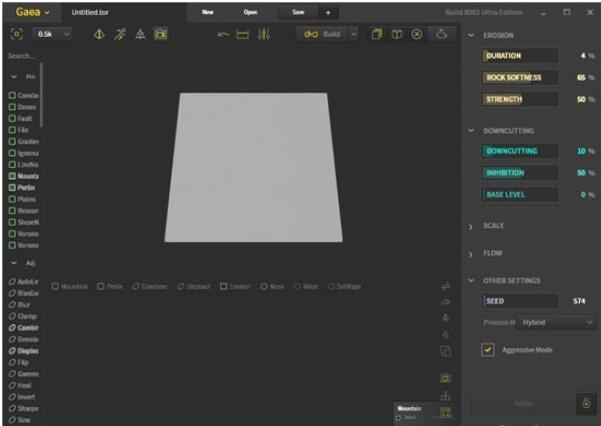Open the sliders settings icon in toolbar
This screenshot has height=426, width=601.
tap(264, 34)
